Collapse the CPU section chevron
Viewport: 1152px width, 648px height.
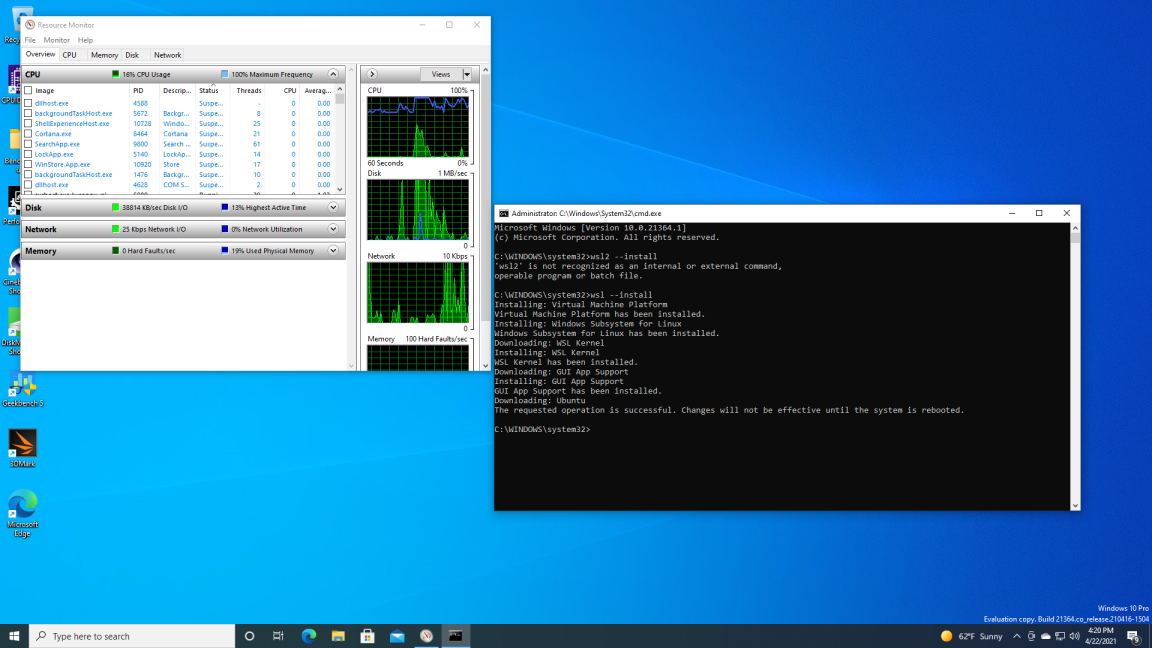333,74
